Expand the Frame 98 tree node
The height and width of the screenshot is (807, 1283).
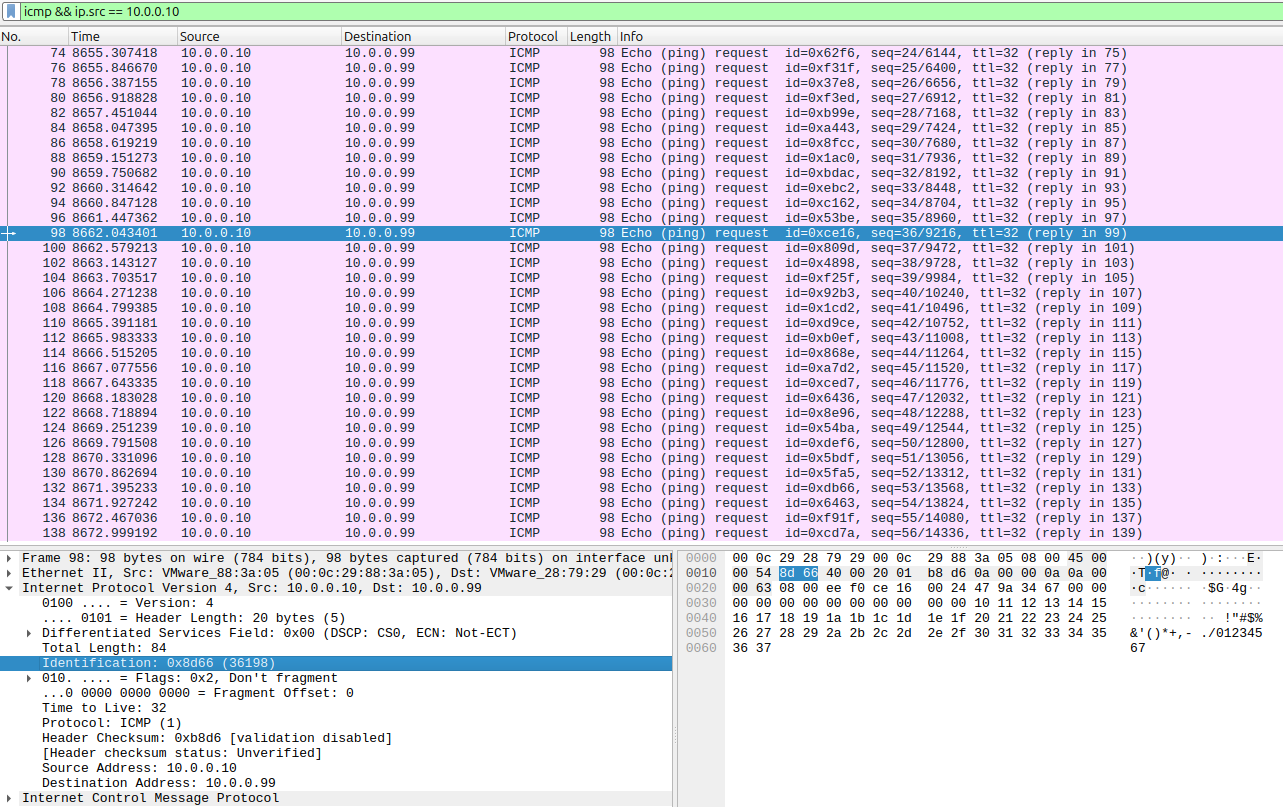10,558
